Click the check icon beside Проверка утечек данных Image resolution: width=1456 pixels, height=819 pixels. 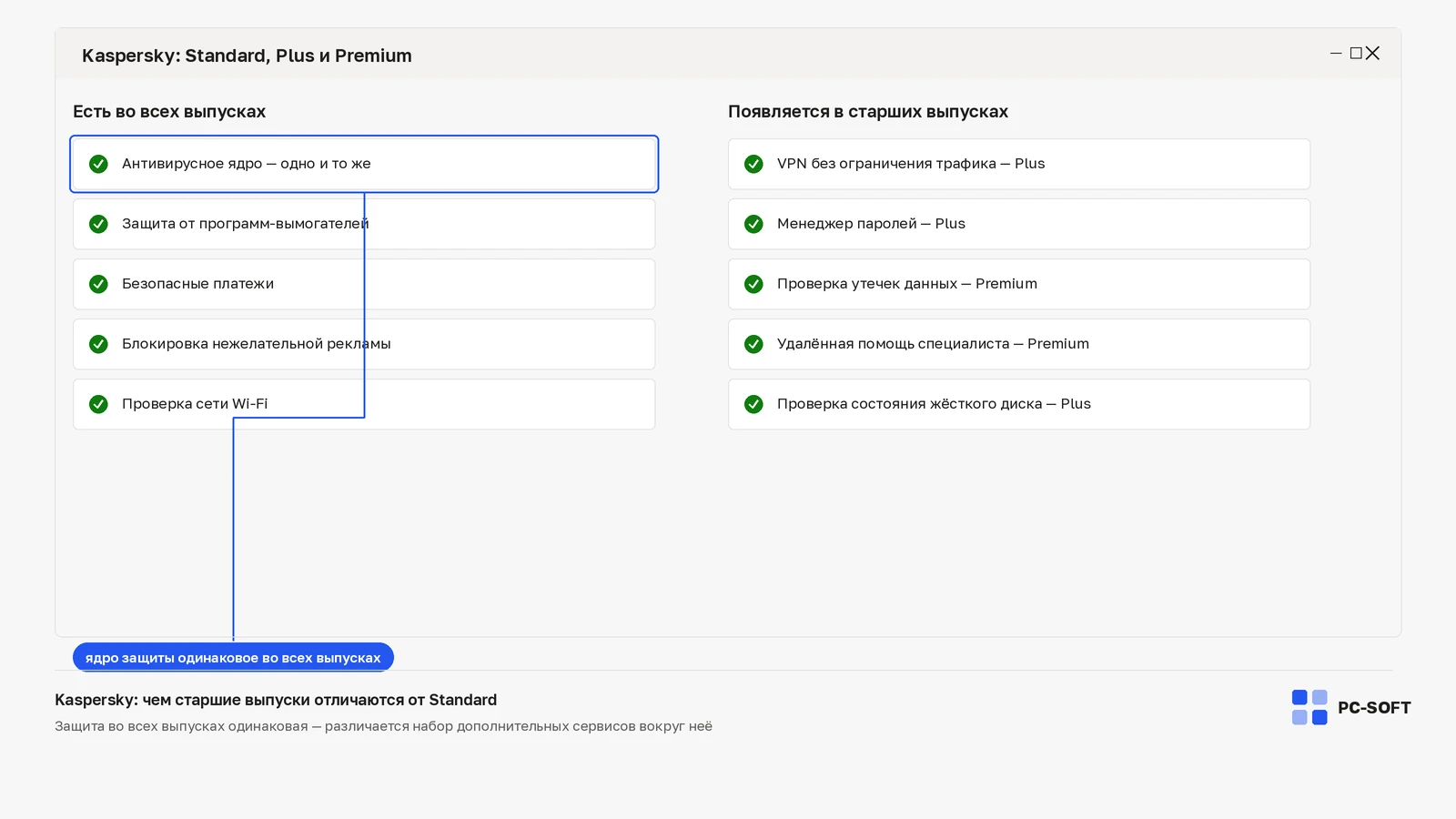coord(753,284)
